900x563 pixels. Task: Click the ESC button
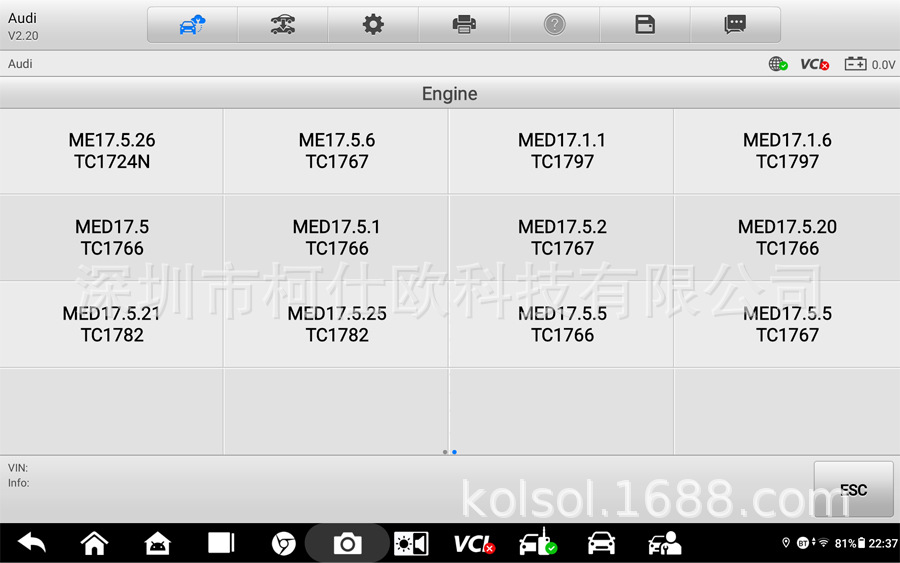(x=854, y=490)
